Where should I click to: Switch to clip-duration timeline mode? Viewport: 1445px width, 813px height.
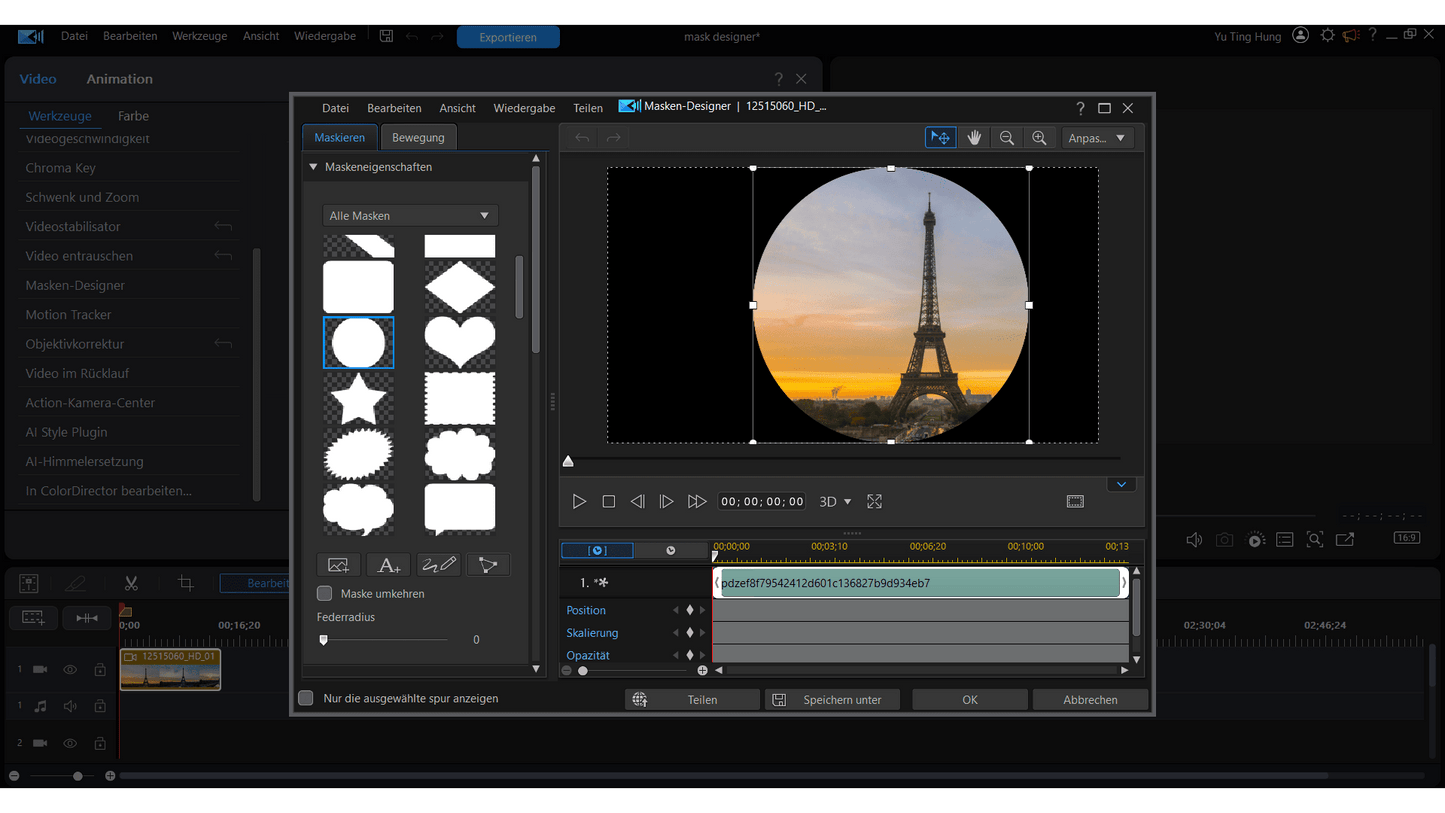[x=597, y=551]
